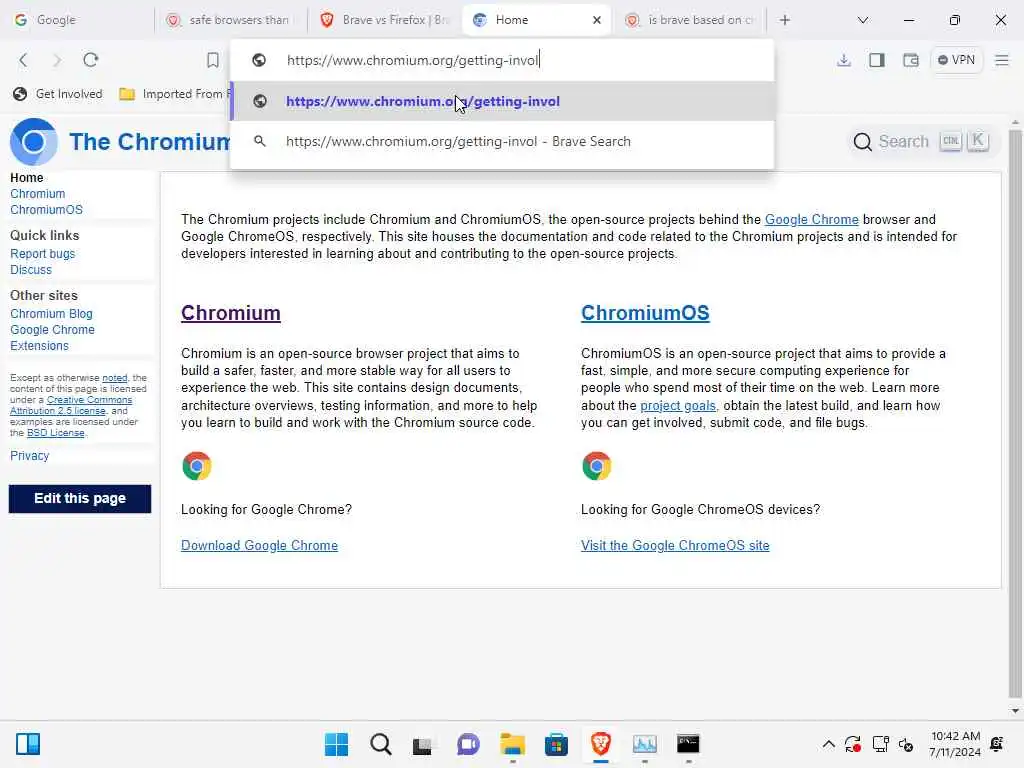Click the notification bell icon in system tray

point(997,744)
